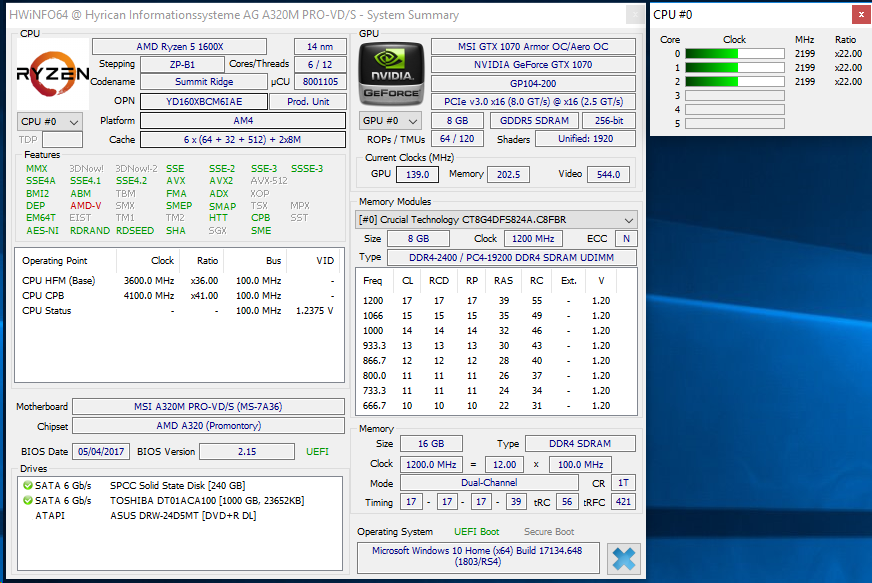
Task: Click the tRFC 421 timing field
Action: tap(623, 502)
